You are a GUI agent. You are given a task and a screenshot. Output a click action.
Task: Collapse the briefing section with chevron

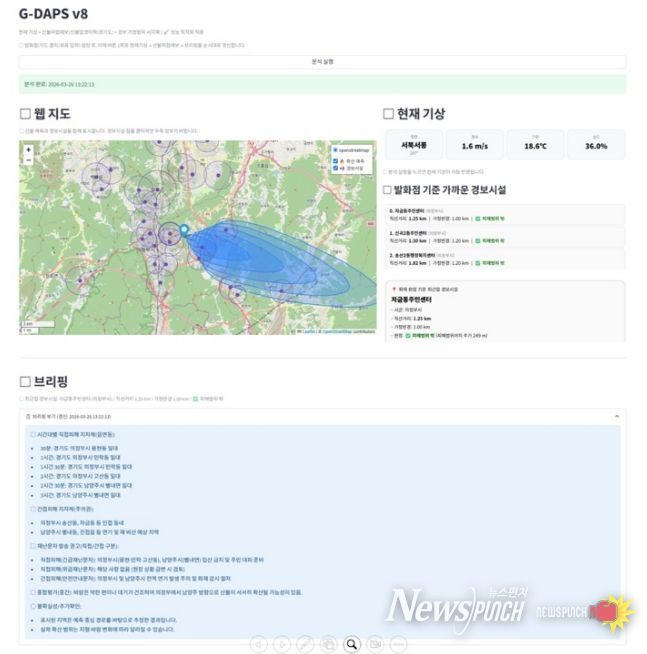pyautogui.click(x=617, y=414)
